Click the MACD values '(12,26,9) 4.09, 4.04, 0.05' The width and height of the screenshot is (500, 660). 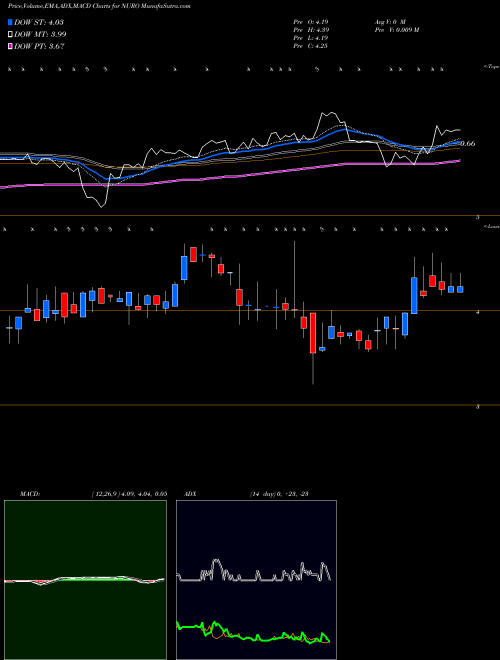point(129,493)
